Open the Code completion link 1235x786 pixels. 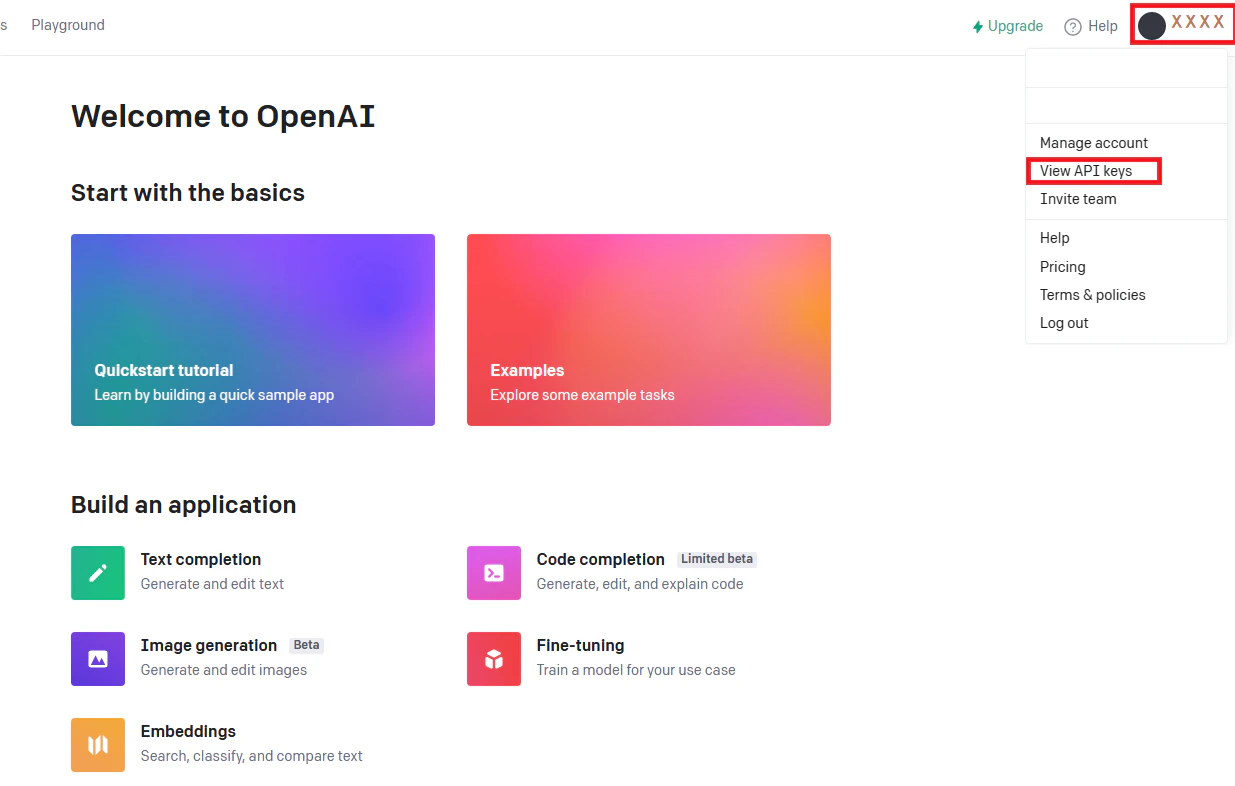click(x=601, y=559)
